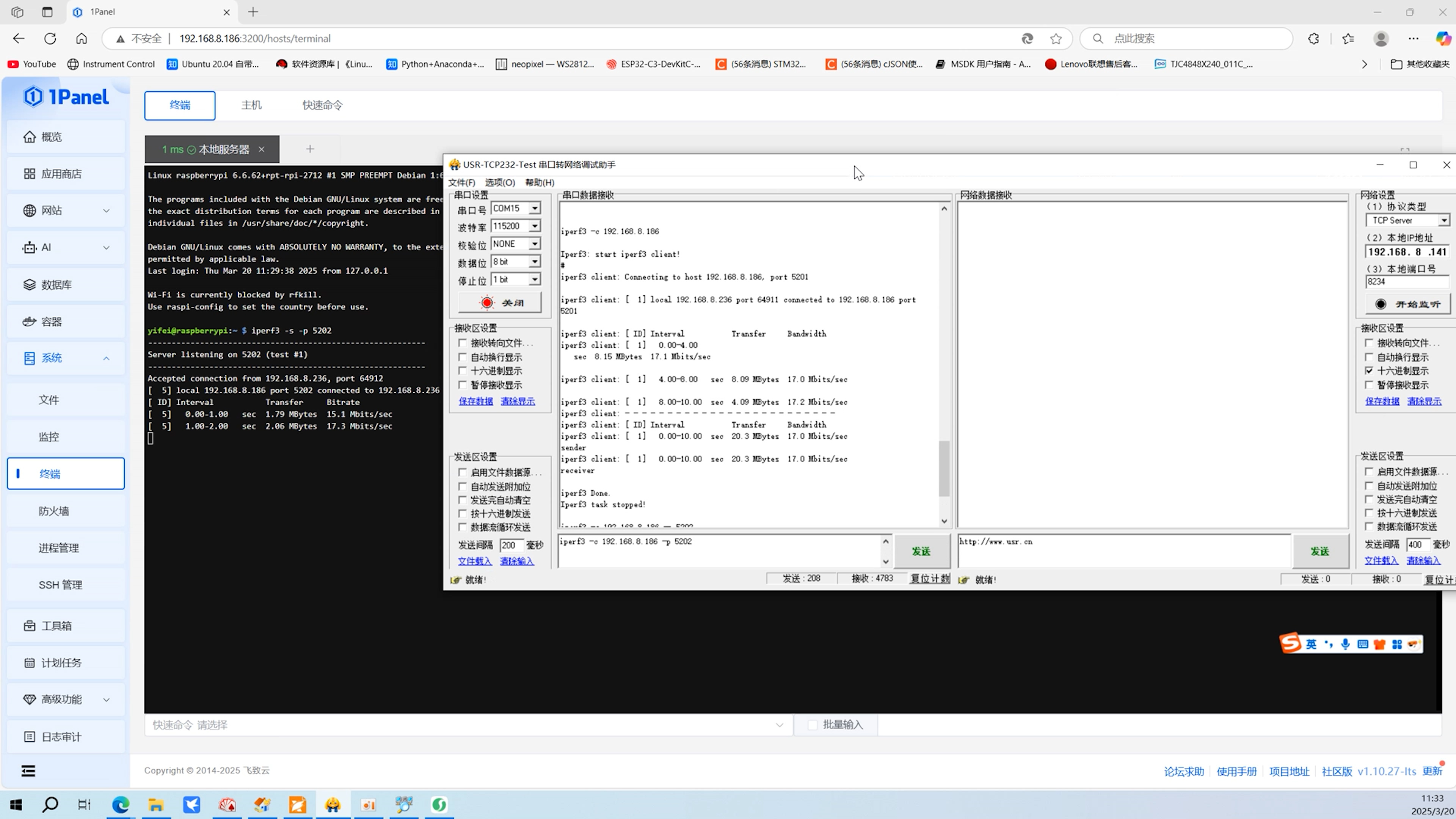Open the 波特率 baud rate dropdown
The image size is (1456, 819).
click(534, 226)
